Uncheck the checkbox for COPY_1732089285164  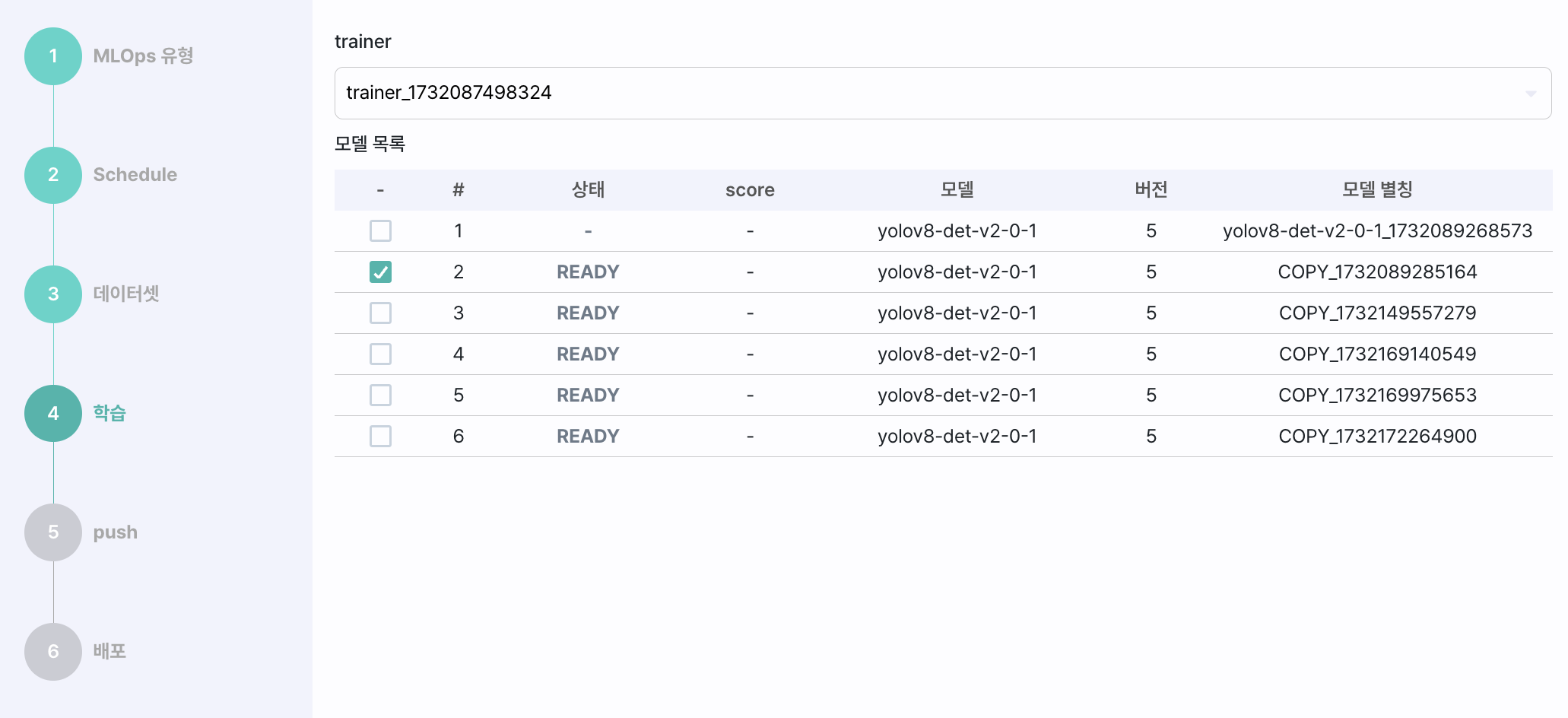tap(380, 272)
